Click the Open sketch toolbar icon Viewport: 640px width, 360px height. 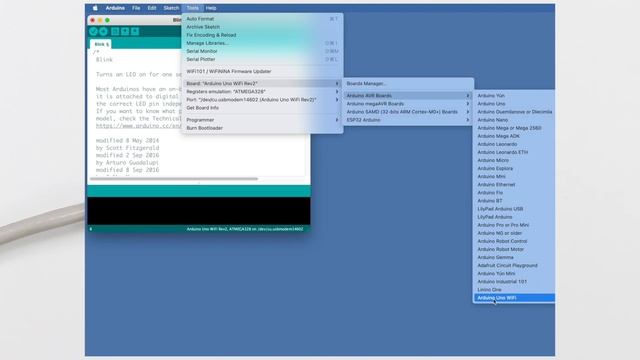(125, 31)
